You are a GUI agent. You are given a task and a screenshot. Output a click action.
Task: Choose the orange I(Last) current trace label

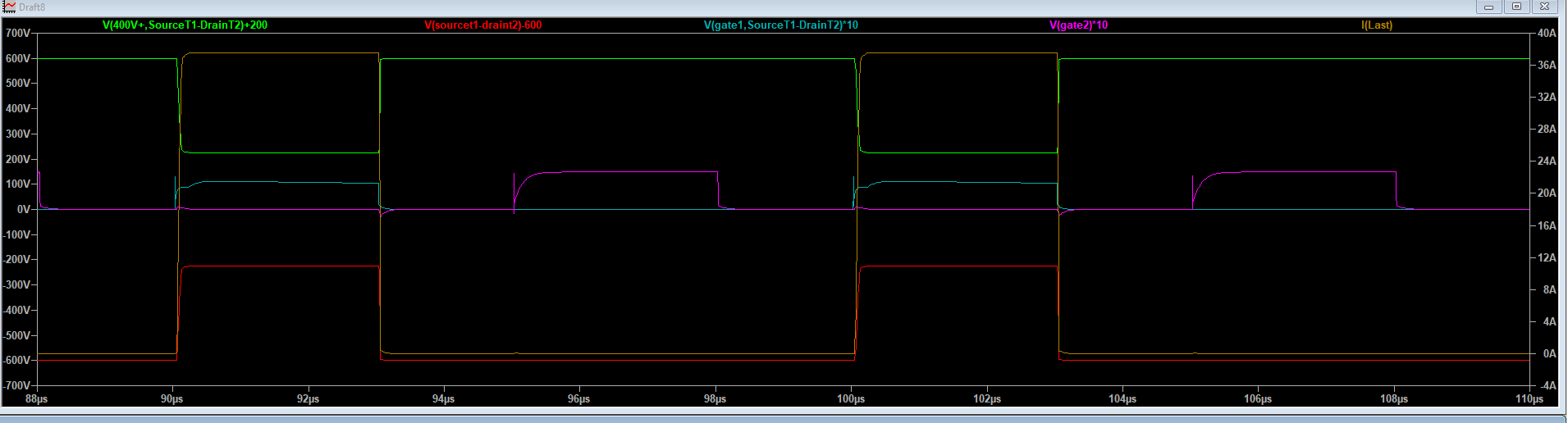point(1376,25)
